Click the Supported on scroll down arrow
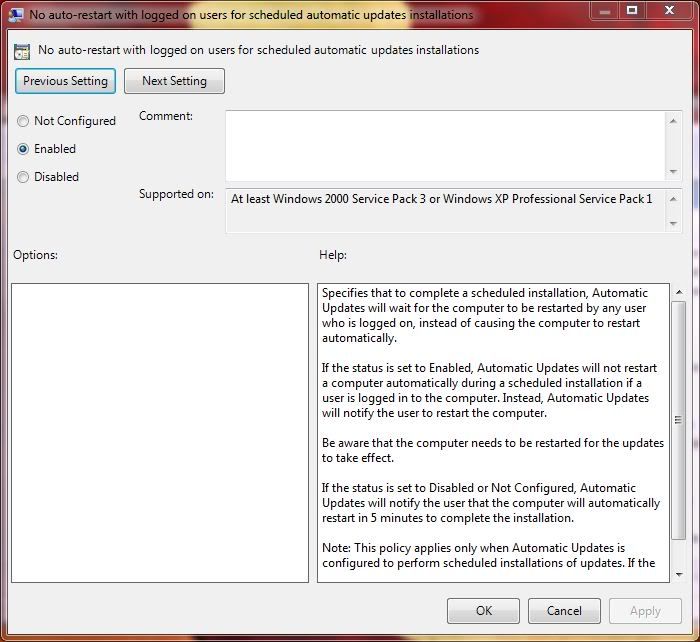Viewport: 700px width, 642px height. pyautogui.click(x=674, y=224)
